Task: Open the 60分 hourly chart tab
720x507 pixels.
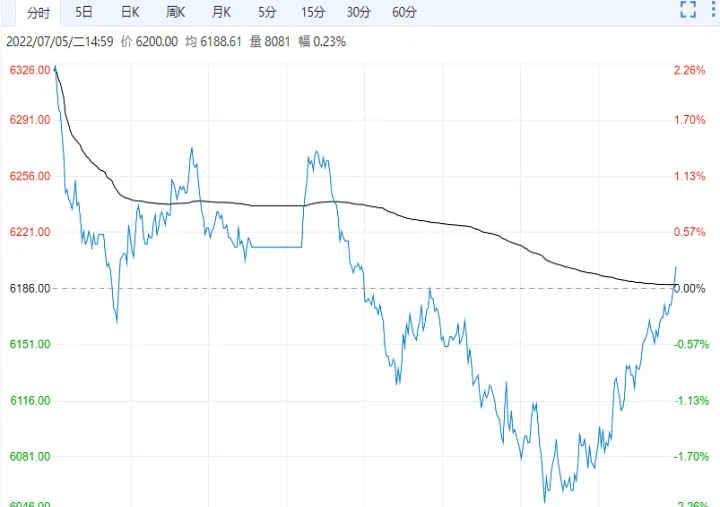Action: pos(404,12)
